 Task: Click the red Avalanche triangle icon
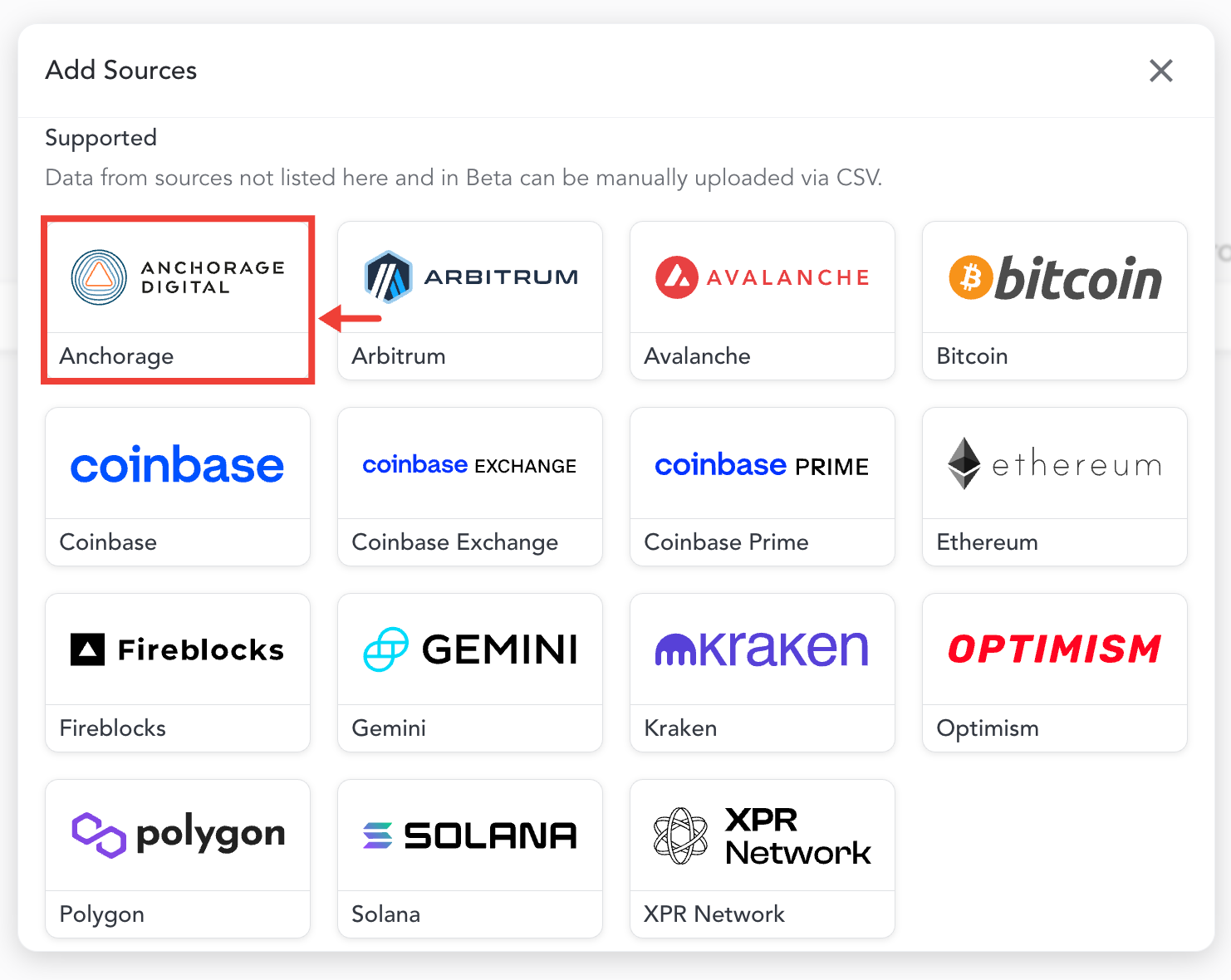(676, 277)
